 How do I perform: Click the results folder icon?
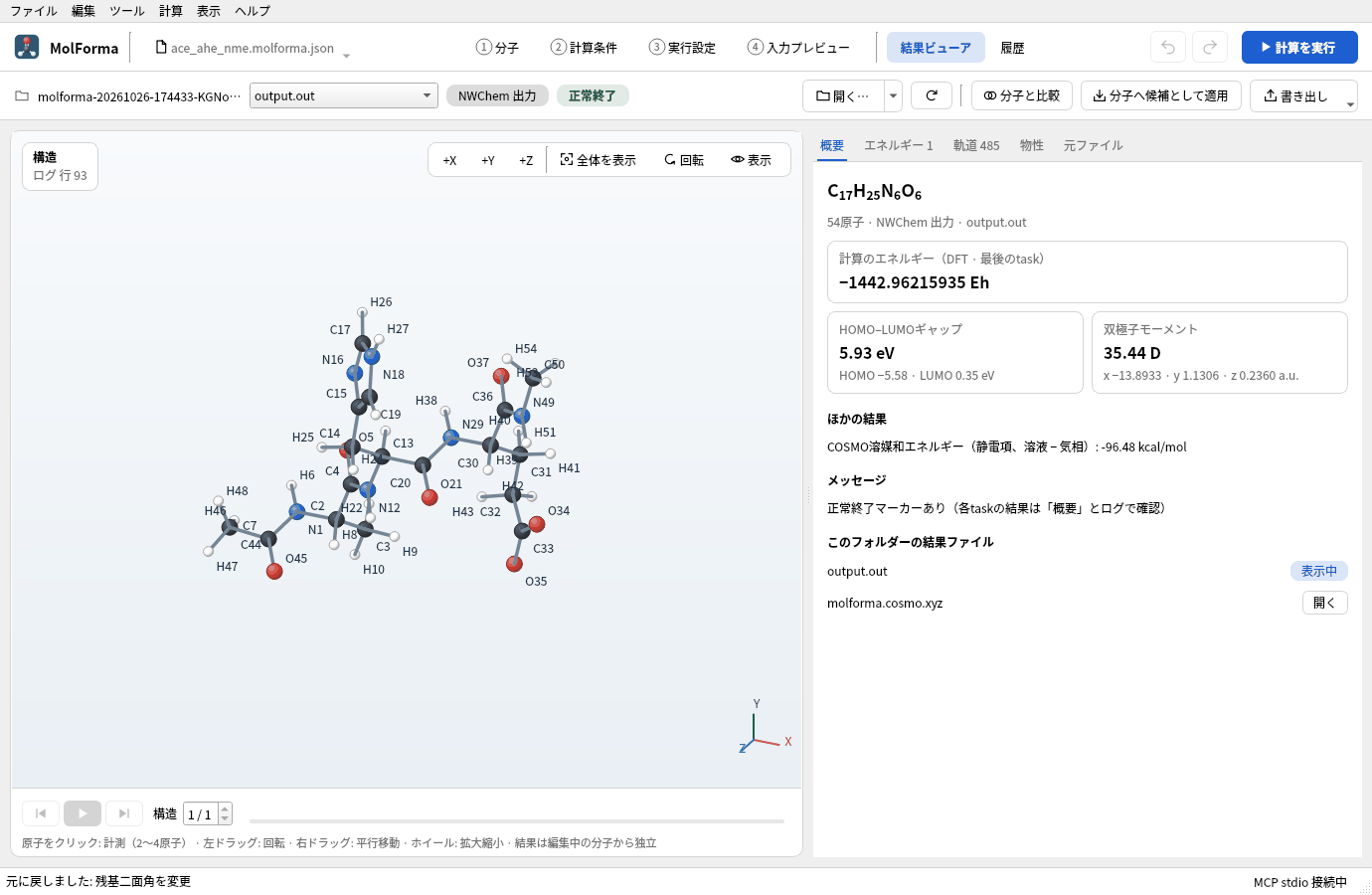click(x=22, y=95)
